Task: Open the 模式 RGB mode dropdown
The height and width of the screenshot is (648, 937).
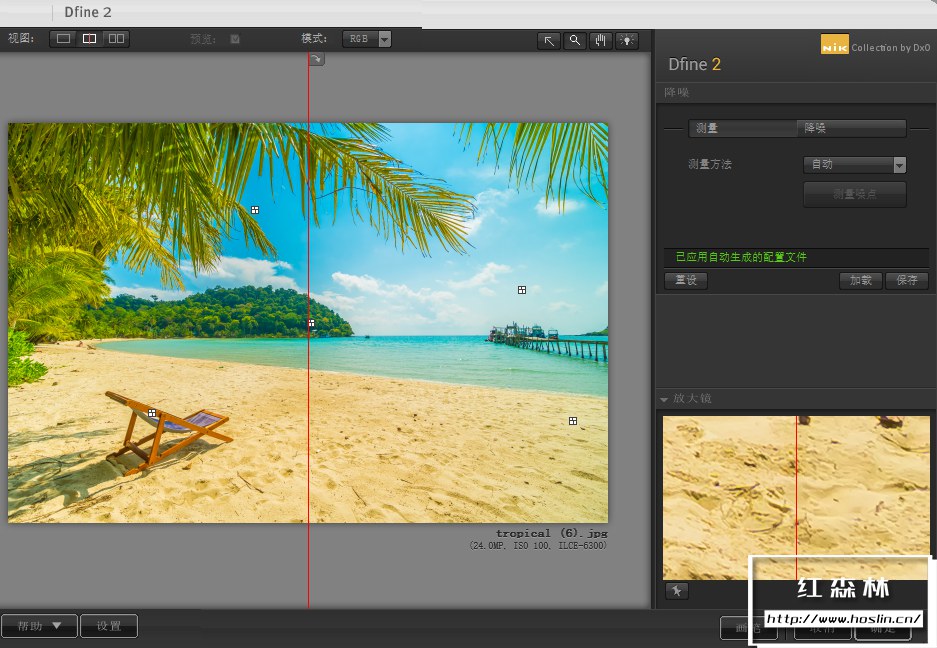Action: (x=366, y=39)
